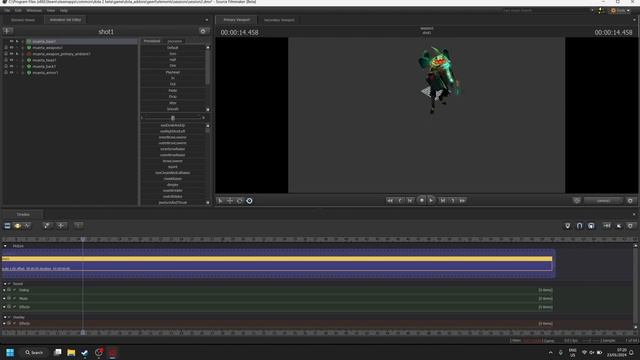The width and height of the screenshot is (640, 360).
Task: Open the File menu
Action: 7,10
